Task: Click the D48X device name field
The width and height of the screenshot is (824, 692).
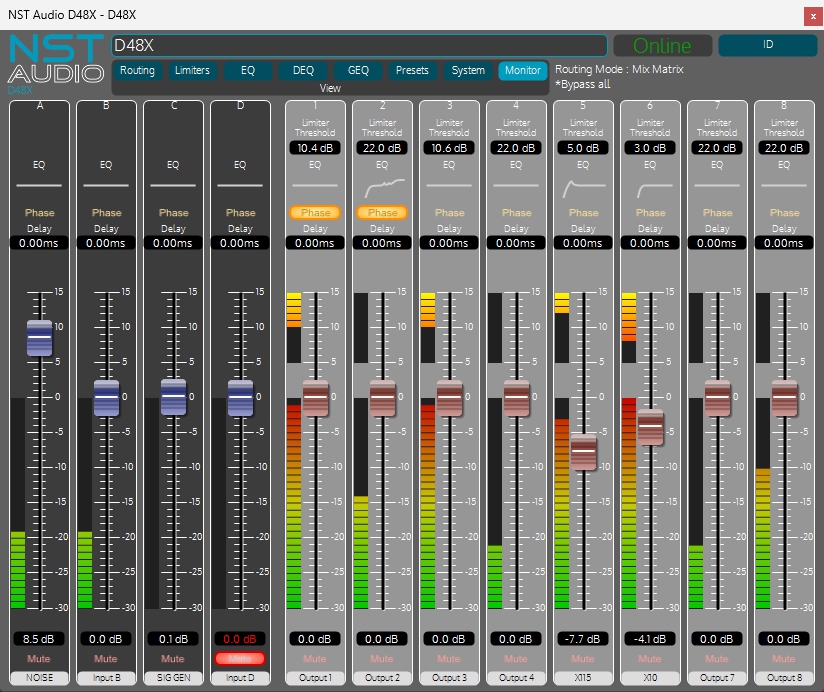Action: (x=359, y=46)
